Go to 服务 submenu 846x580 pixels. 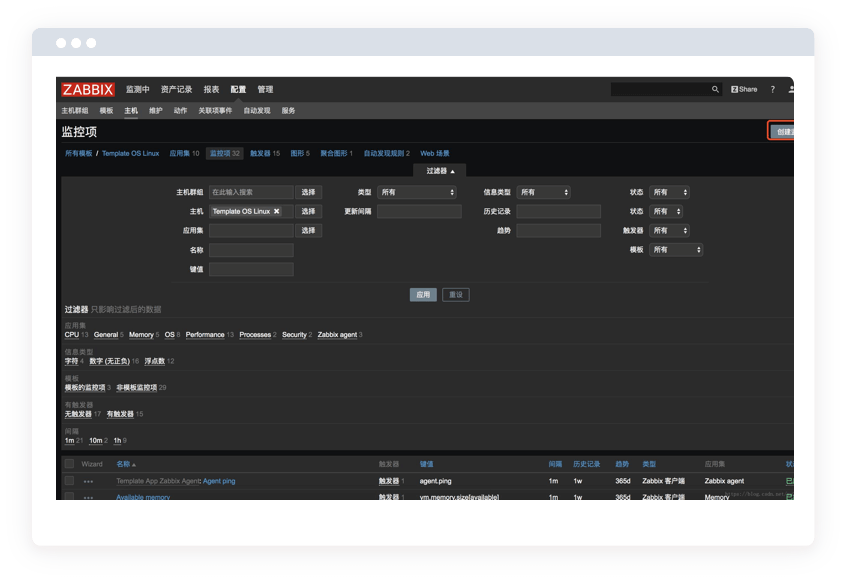(x=289, y=111)
